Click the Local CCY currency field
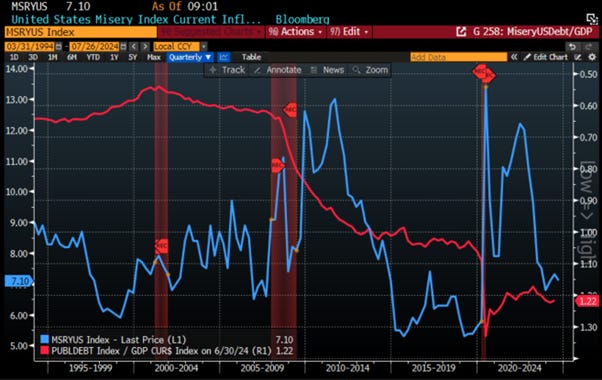Image resolution: width=602 pixels, height=380 pixels. [177, 46]
